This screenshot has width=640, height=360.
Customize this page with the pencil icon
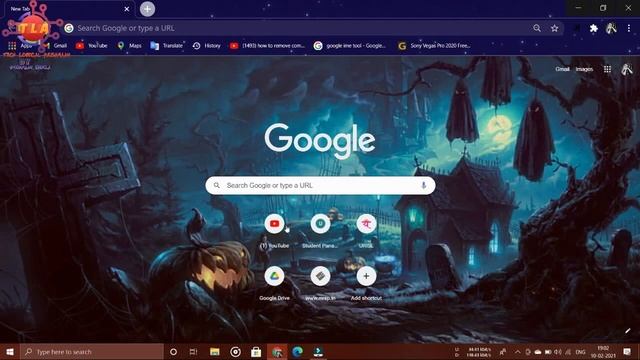(x=628, y=331)
